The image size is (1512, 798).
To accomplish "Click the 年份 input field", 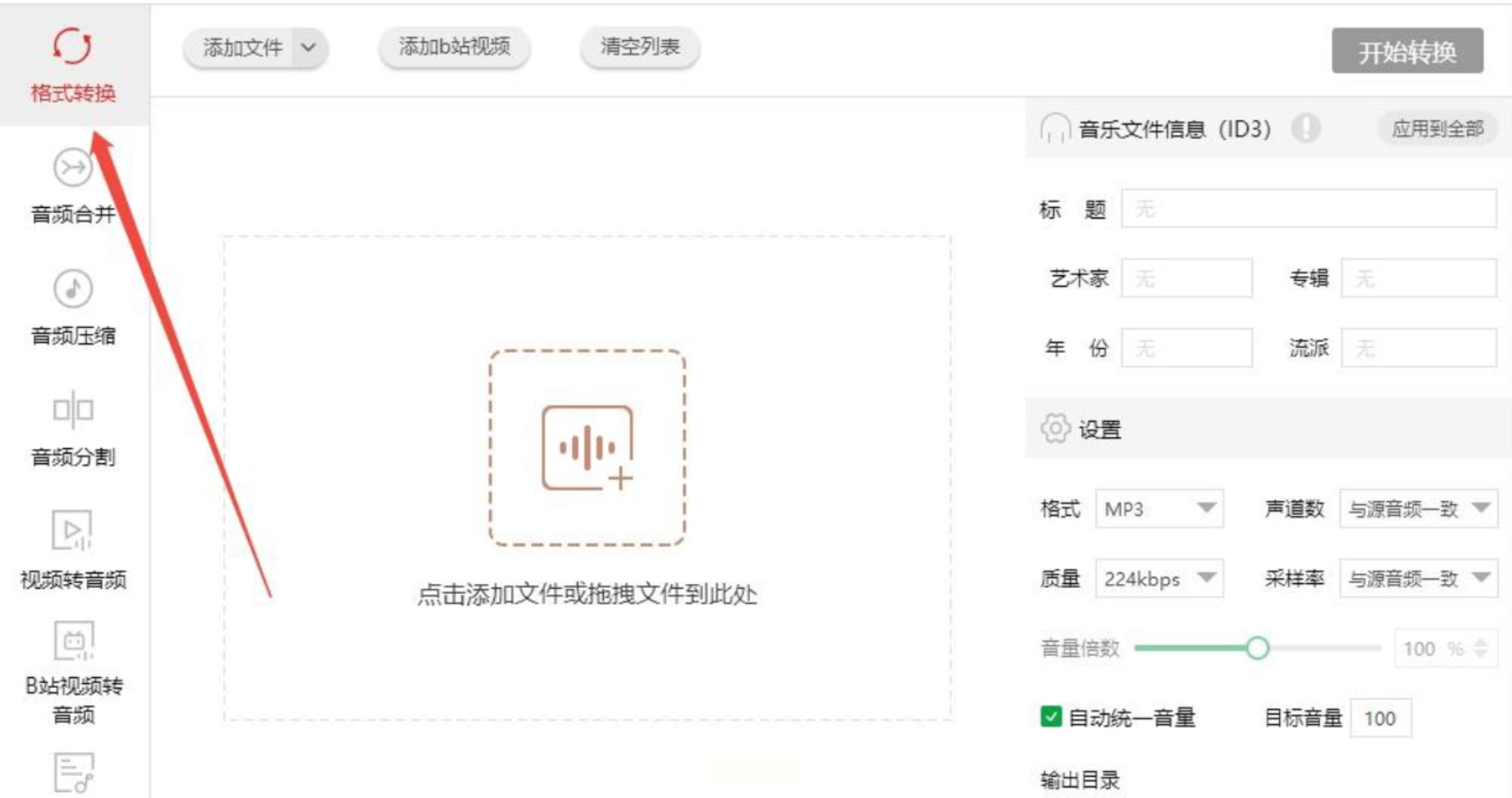I will coord(1186,347).
